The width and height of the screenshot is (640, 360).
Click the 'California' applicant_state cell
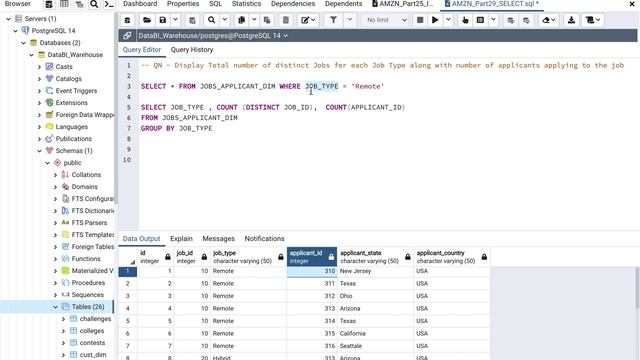tap(375, 333)
